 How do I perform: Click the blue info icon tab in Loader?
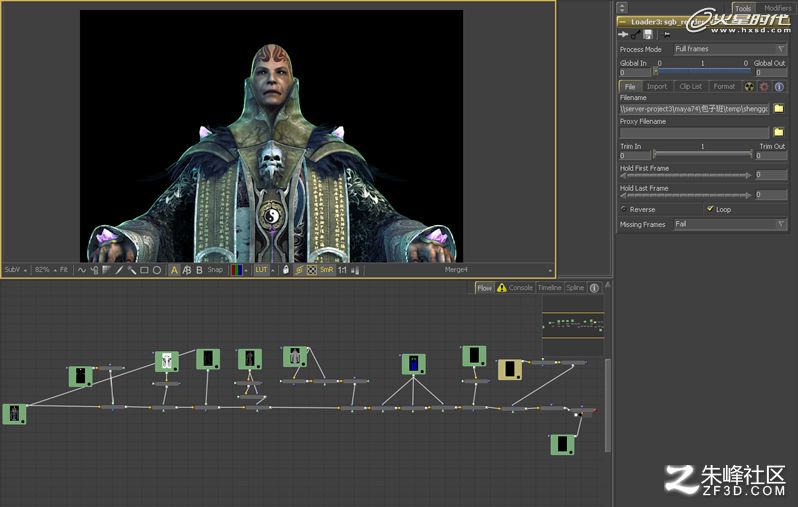coord(779,87)
